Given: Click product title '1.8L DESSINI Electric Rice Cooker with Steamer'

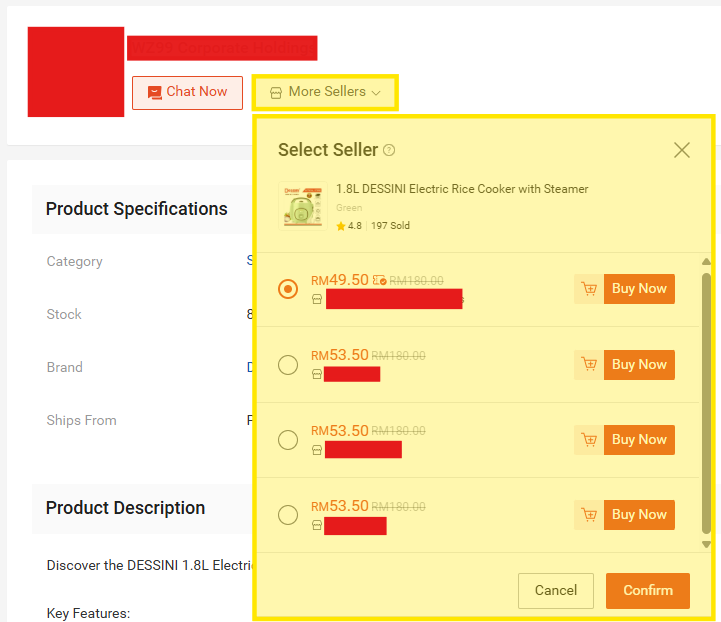Looking at the screenshot, I should pos(462,189).
